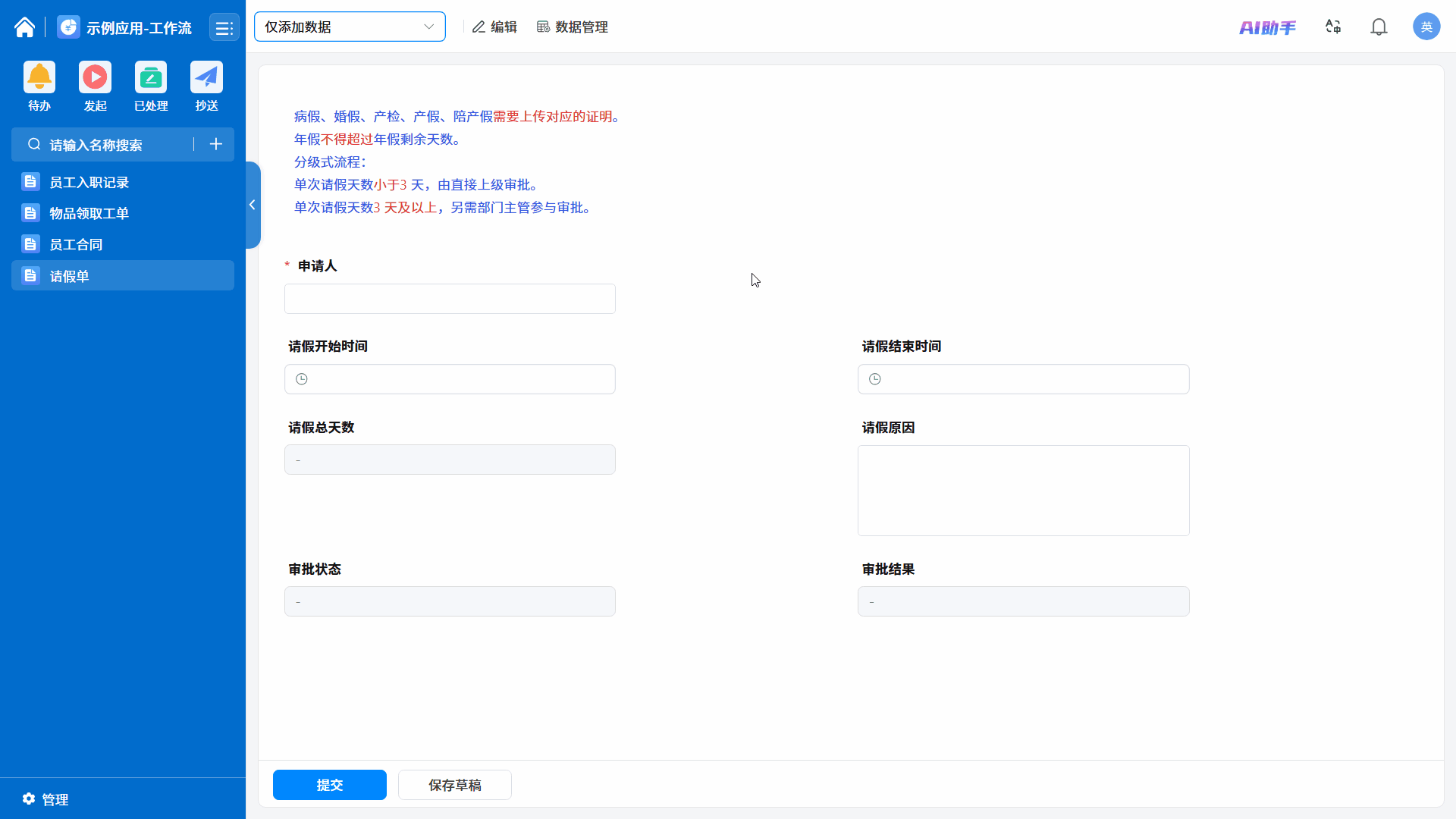Click 员工入职记录 document icon

point(30,182)
